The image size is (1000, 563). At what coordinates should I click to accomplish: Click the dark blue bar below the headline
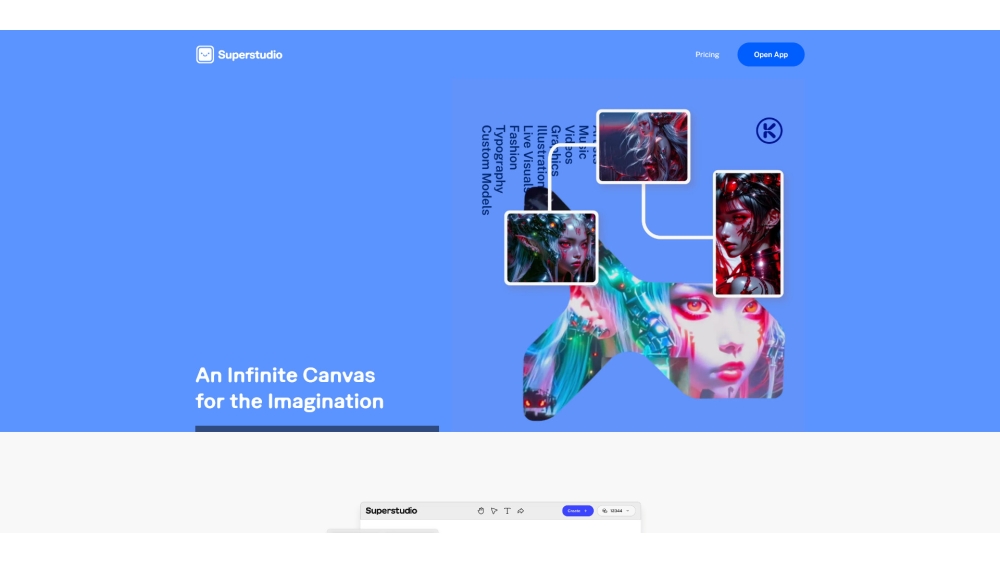point(317,429)
